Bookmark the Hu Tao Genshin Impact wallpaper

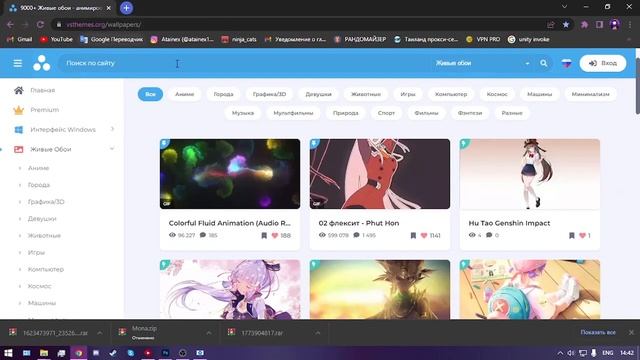pos(571,236)
